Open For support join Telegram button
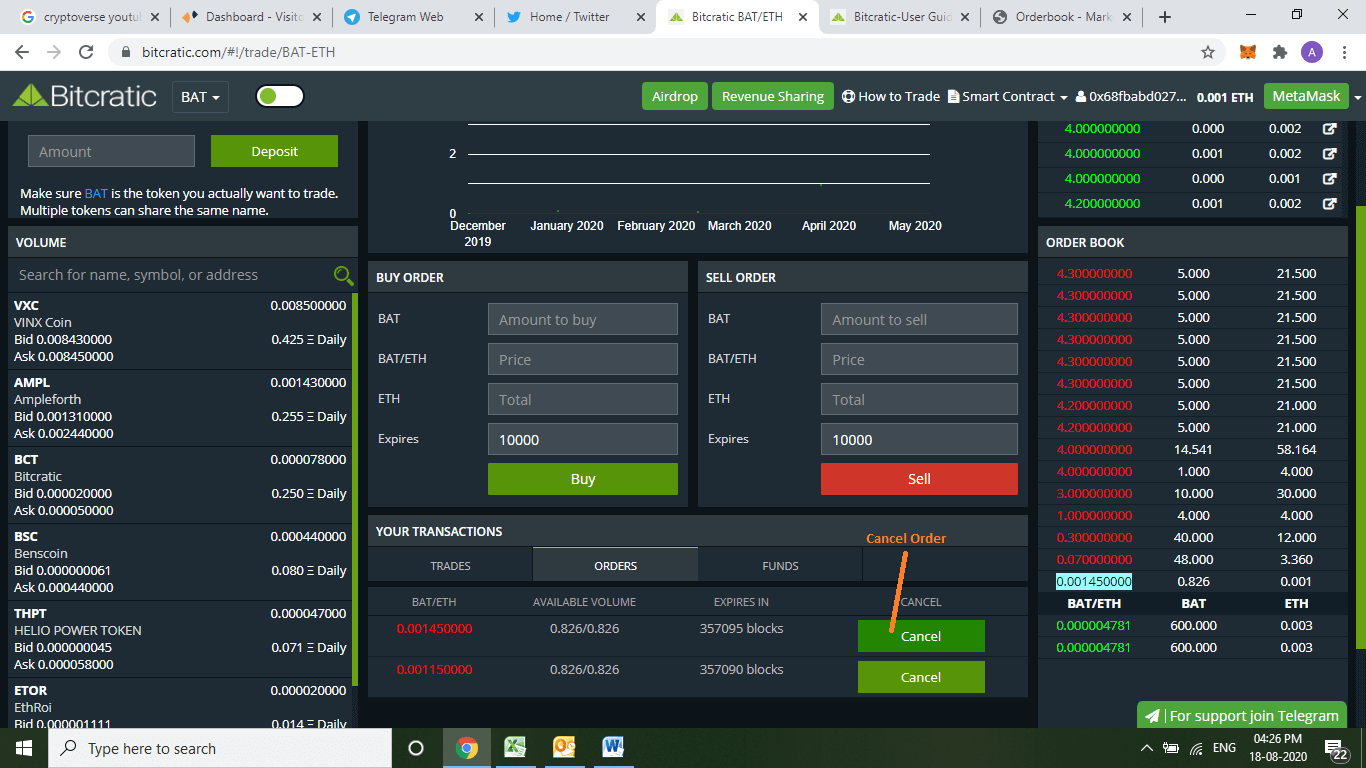The width and height of the screenshot is (1366, 768). click(x=1242, y=715)
